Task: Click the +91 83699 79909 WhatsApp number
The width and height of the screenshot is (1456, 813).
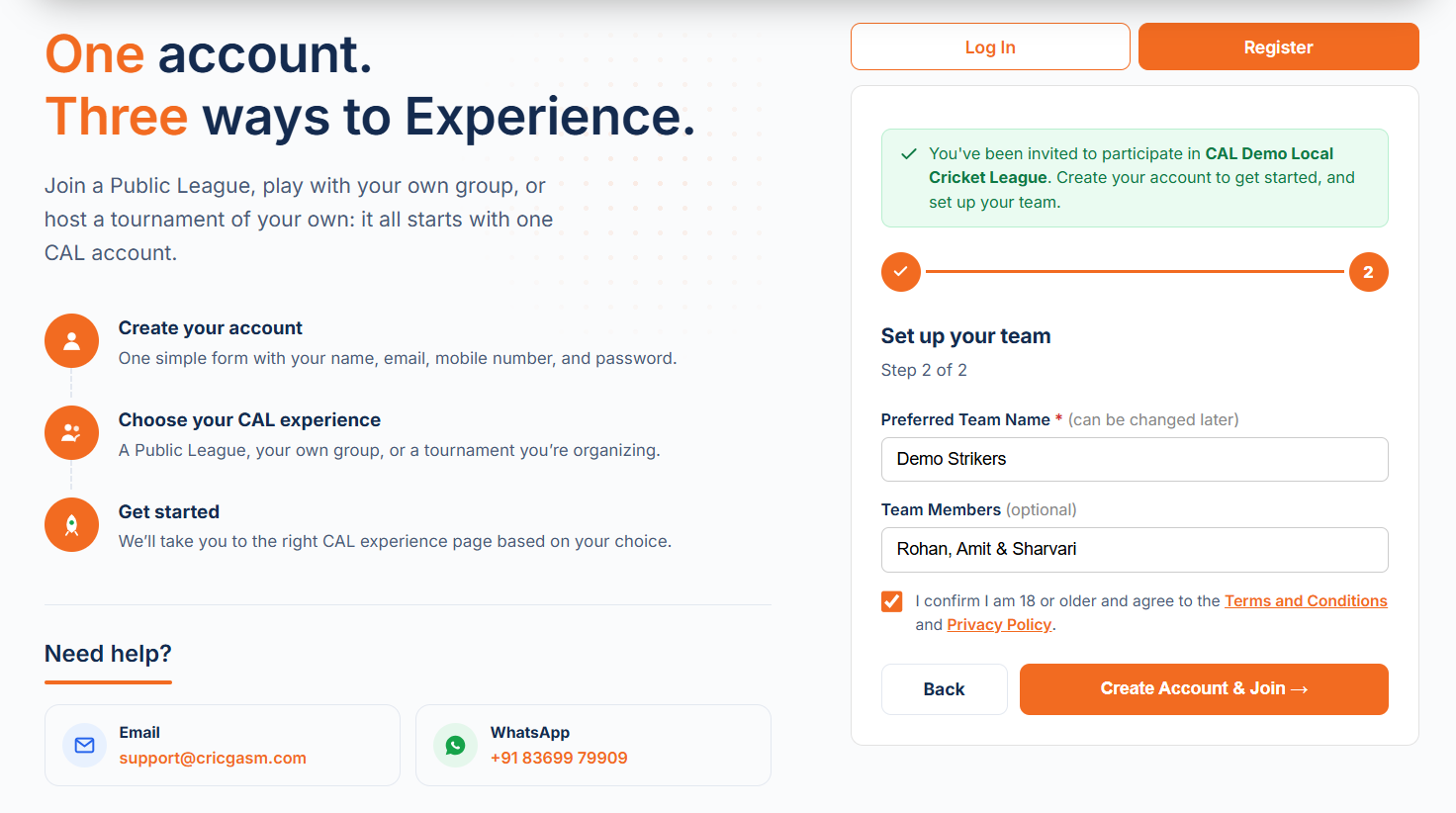Action: coord(559,758)
